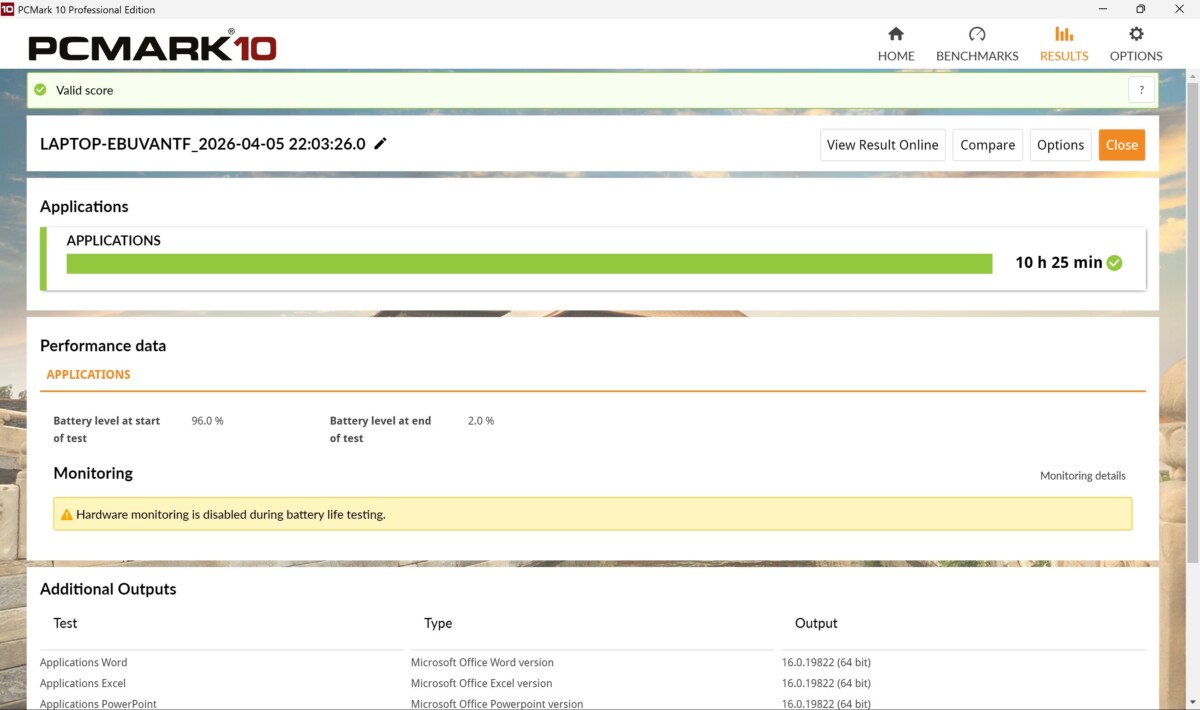Click the Compare button
The image size is (1200, 710).
(987, 145)
